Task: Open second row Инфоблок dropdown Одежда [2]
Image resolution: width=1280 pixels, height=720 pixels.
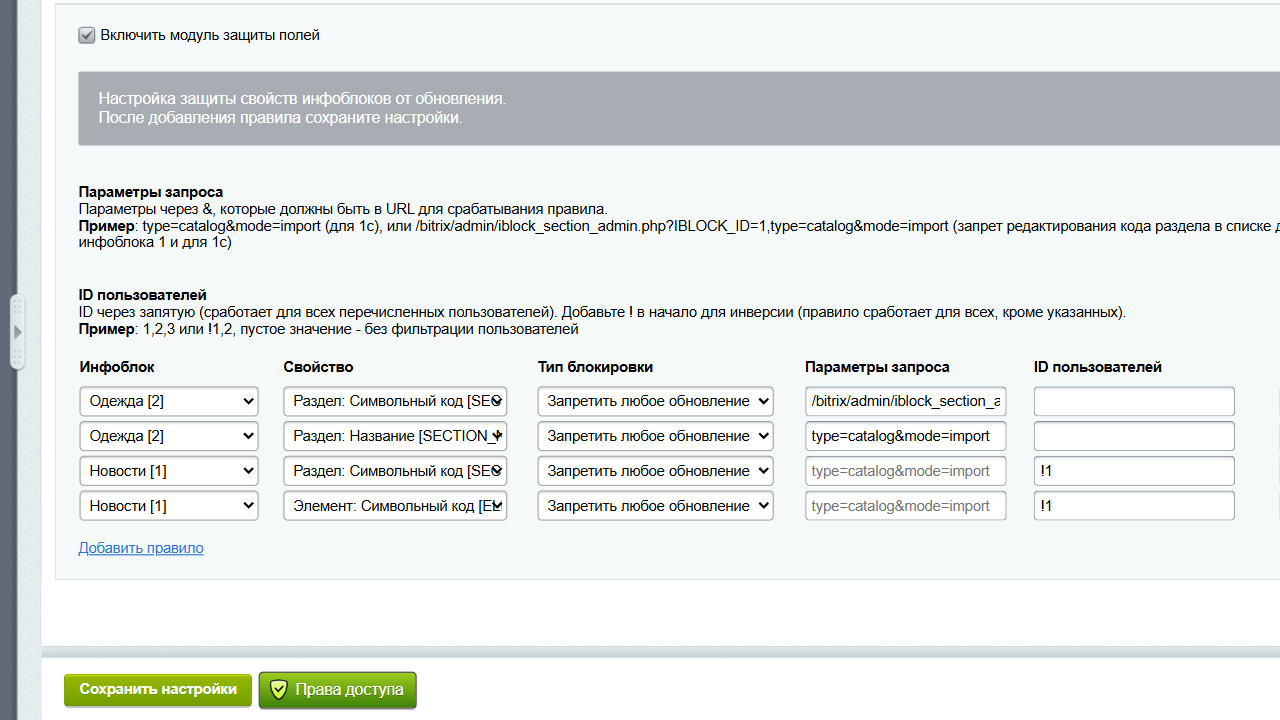Action: (x=169, y=436)
